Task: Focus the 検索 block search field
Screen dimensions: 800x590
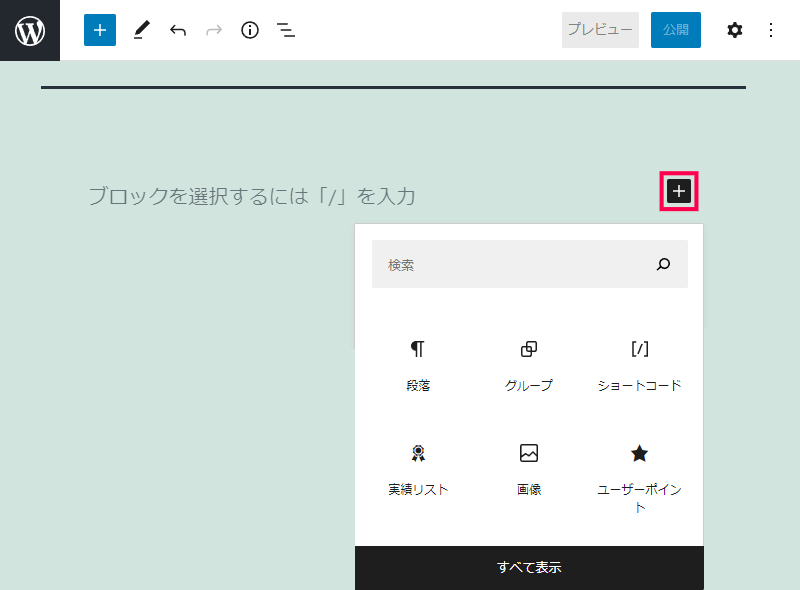Action: [530, 264]
